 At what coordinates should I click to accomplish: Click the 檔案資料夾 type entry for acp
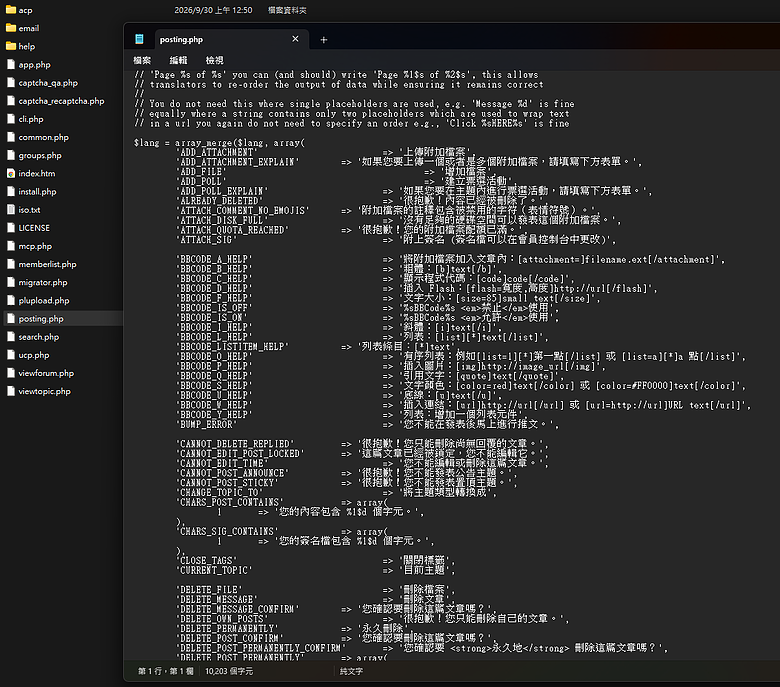pyautogui.click(x=287, y=10)
